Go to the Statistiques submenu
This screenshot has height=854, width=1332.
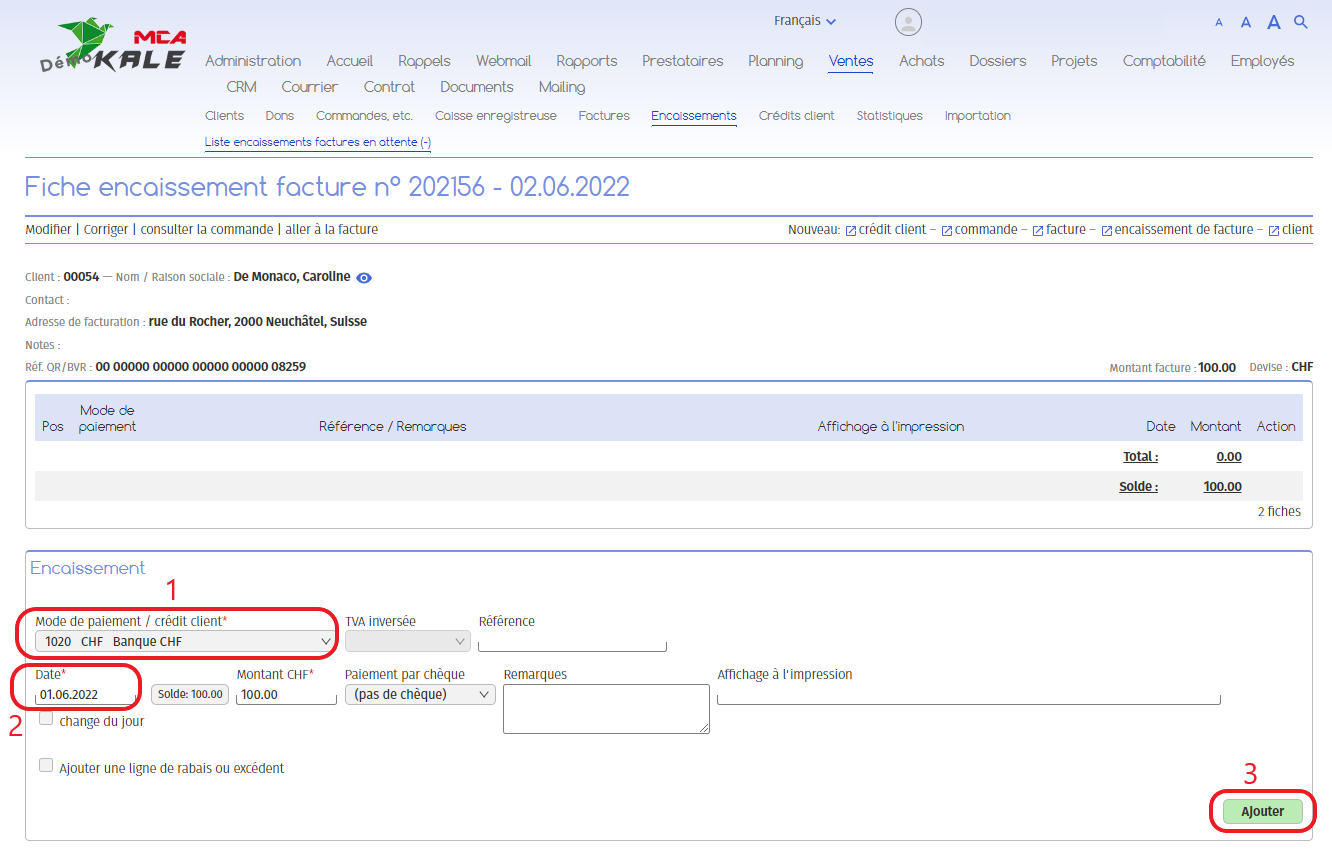tap(890, 116)
